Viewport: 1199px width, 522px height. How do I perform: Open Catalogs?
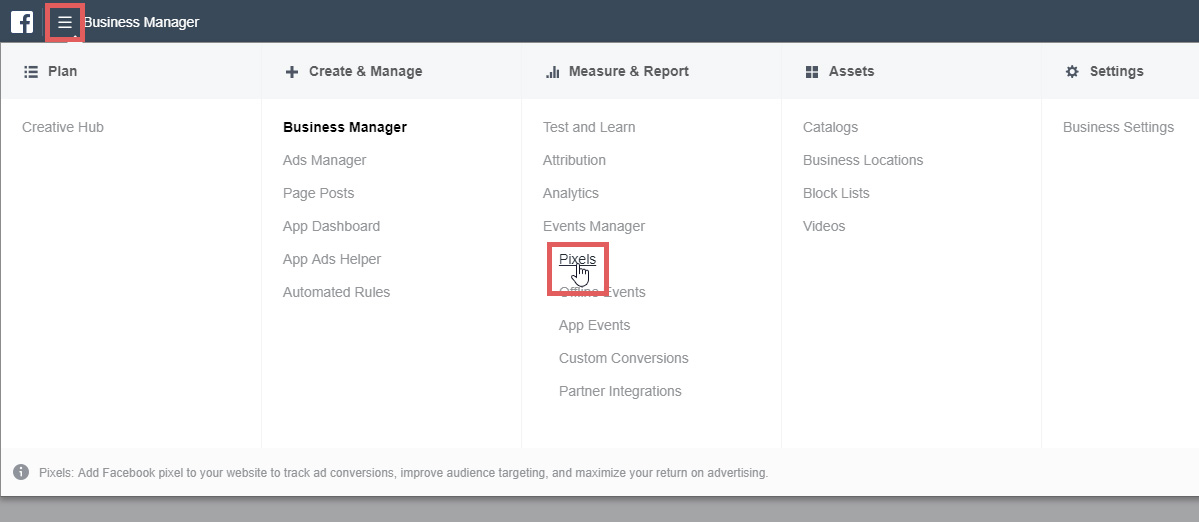click(830, 128)
